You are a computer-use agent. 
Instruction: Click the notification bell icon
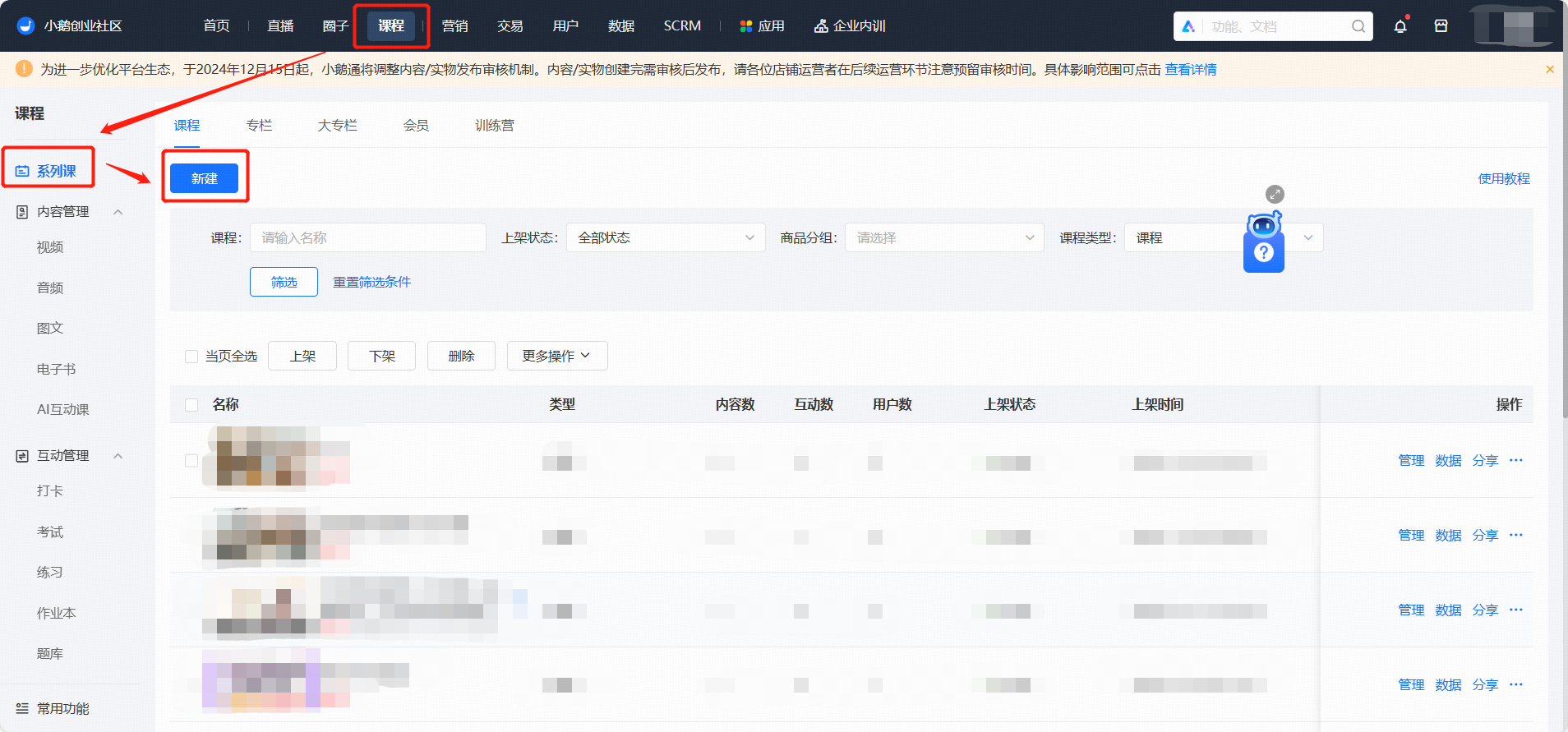1400,26
